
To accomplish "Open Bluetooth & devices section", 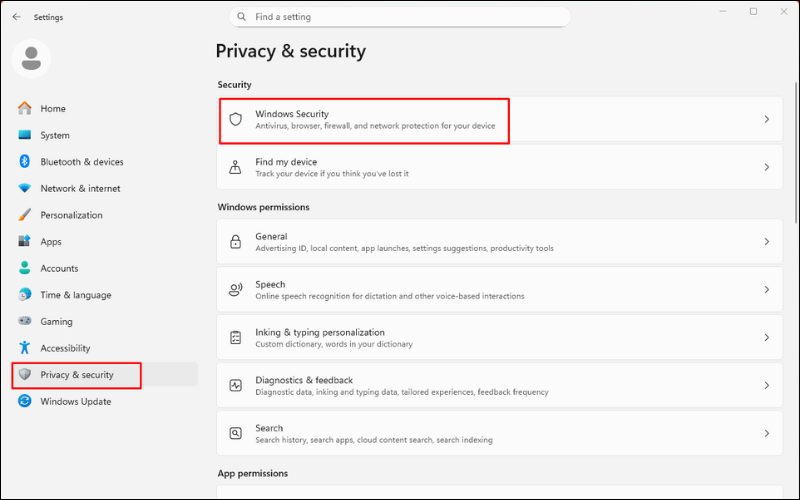I will point(82,162).
